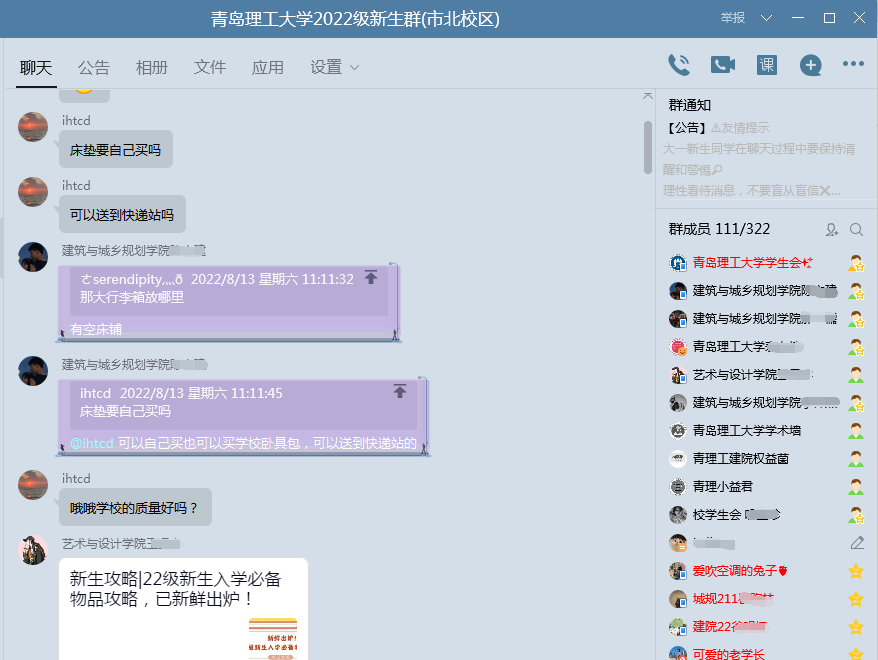Switch to the 公告 tab
This screenshot has height=660, width=878.
coord(94,68)
